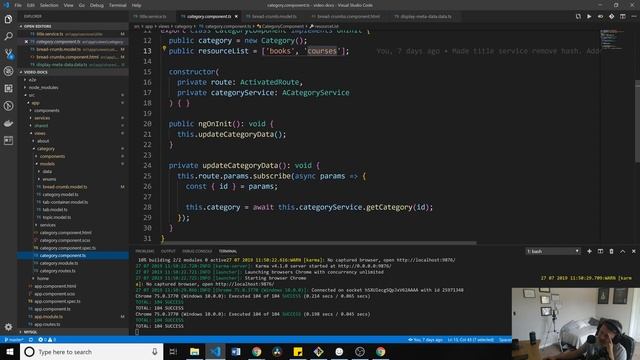
Task: Click the master branch in status bar
Action: 13,340
